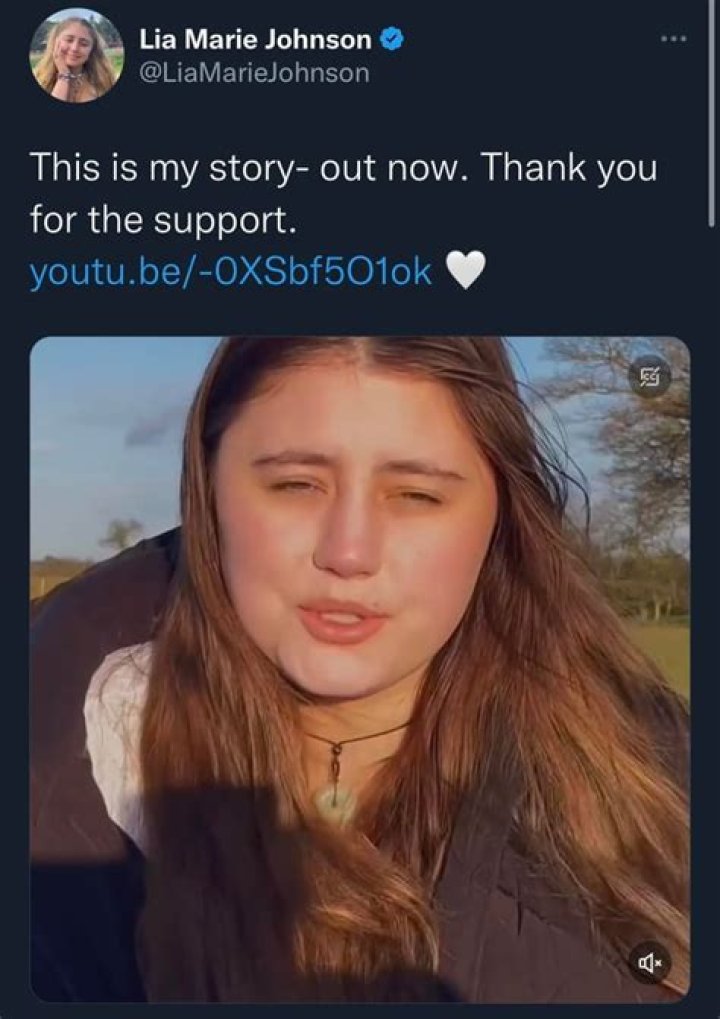Click the @LiaMarieJohnson handle
Viewport: 720px width, 1019px height.
pyautogui.click(x=254, y=73)
